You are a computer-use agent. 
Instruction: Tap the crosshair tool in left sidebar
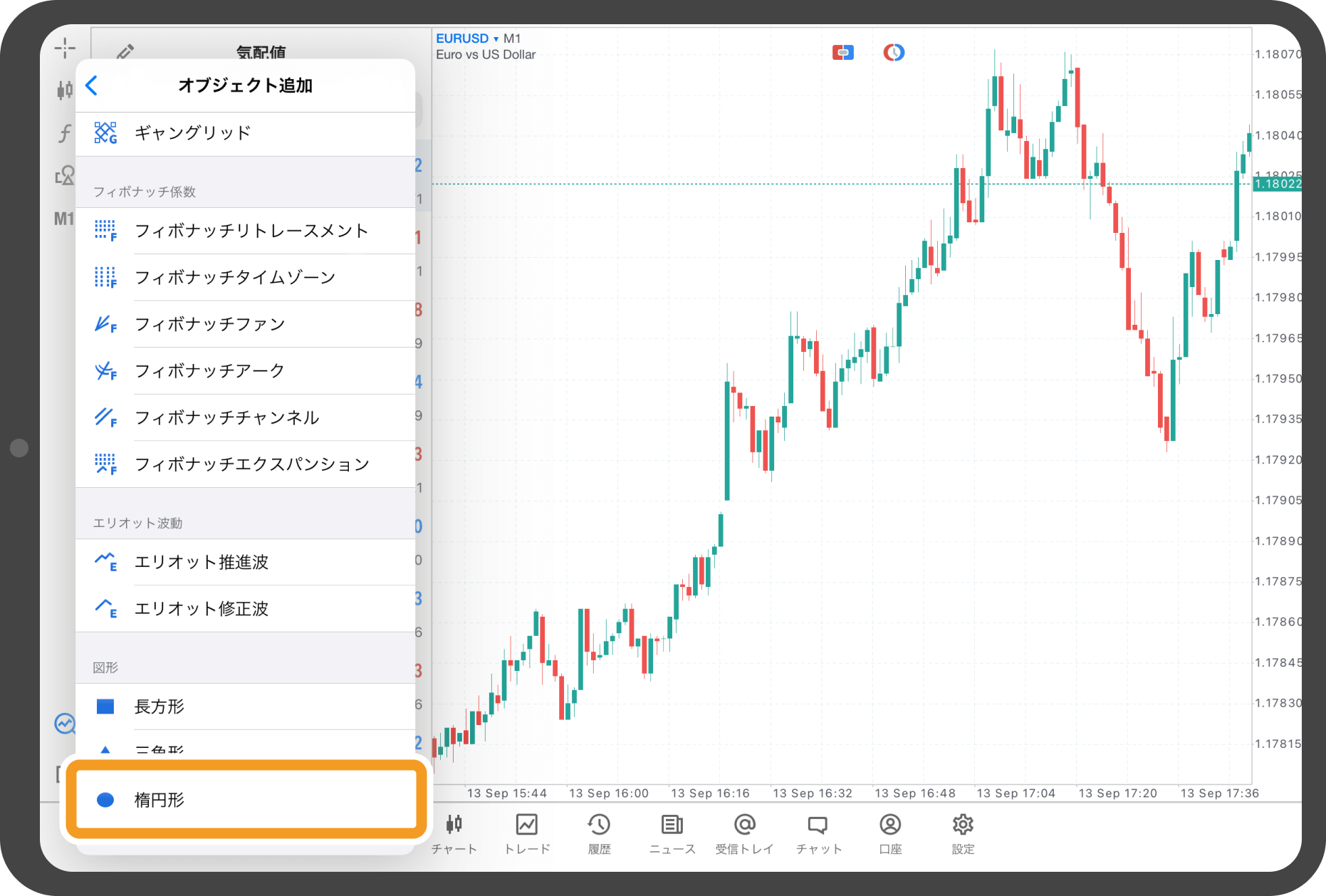(x=65, y=48)
